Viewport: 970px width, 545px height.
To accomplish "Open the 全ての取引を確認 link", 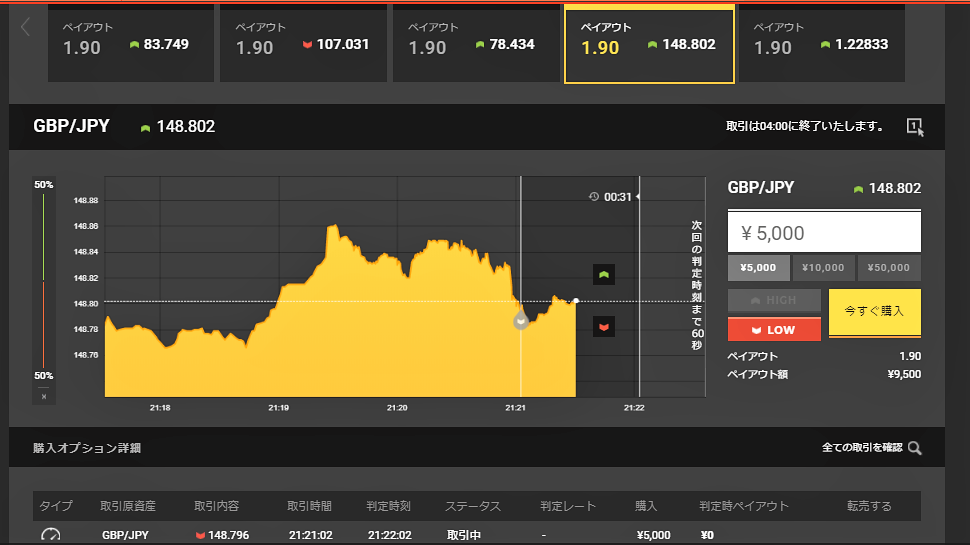I will [x=861, y=448].
